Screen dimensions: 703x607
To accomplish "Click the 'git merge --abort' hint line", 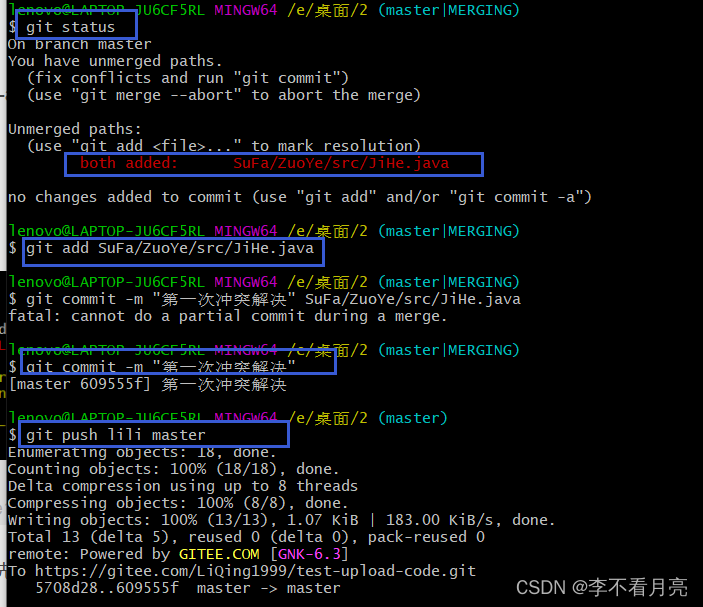I will pyautogui.click(x=223, y=95).
